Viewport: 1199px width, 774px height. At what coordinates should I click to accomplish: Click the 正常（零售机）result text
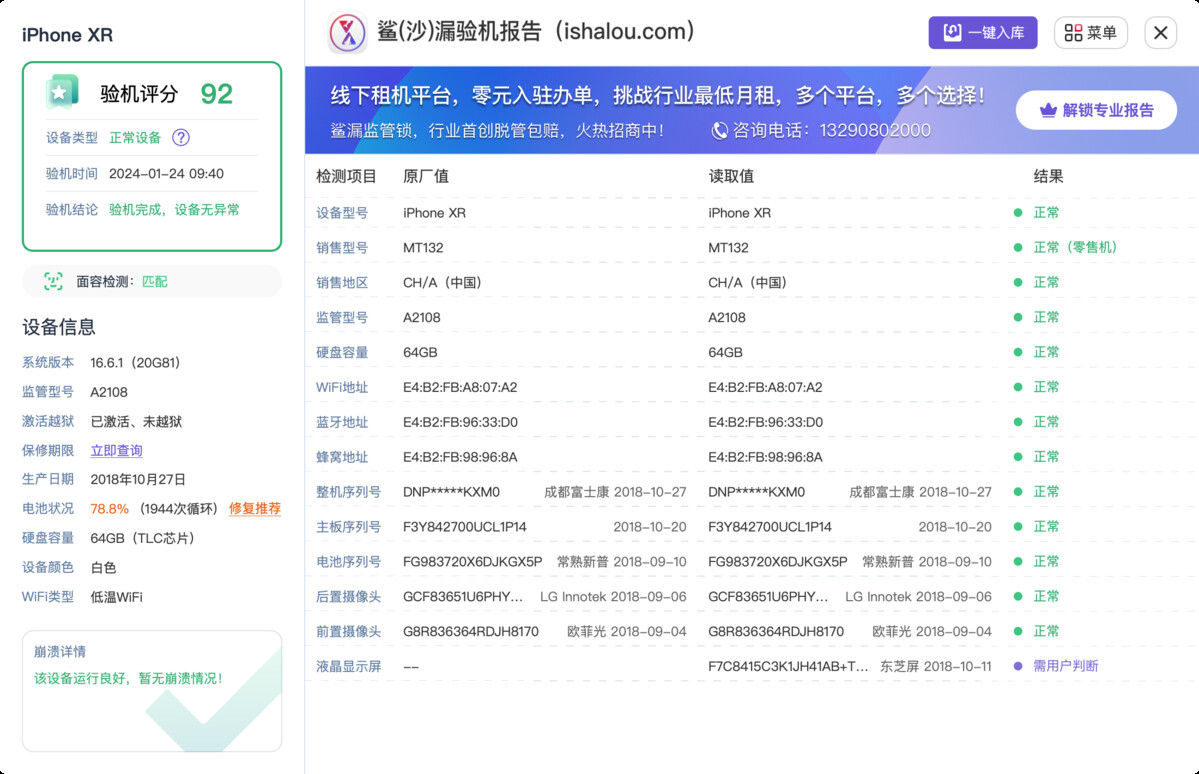point(1075,248)
